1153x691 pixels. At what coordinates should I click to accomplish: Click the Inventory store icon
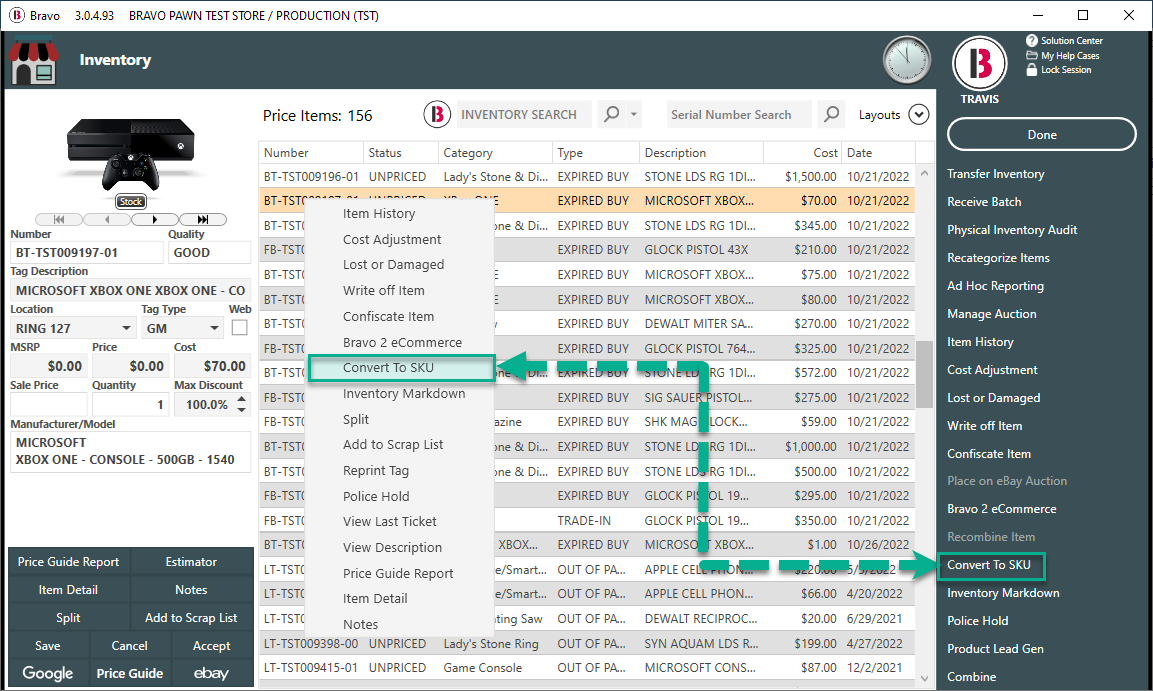point(35,62)
